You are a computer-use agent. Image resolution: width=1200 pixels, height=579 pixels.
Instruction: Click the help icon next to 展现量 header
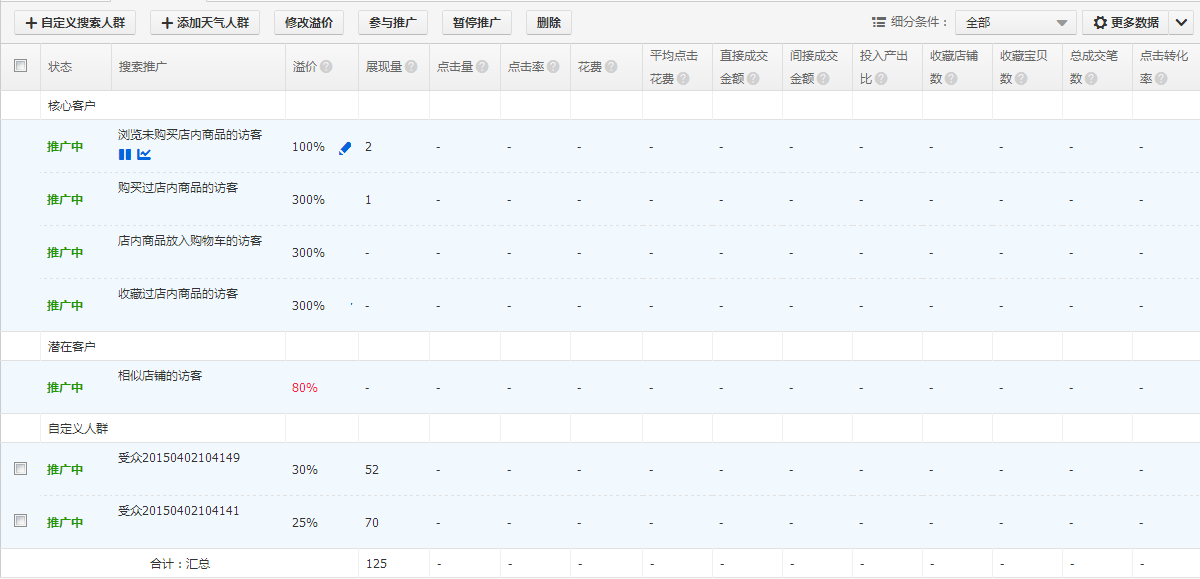coord(411,67)
